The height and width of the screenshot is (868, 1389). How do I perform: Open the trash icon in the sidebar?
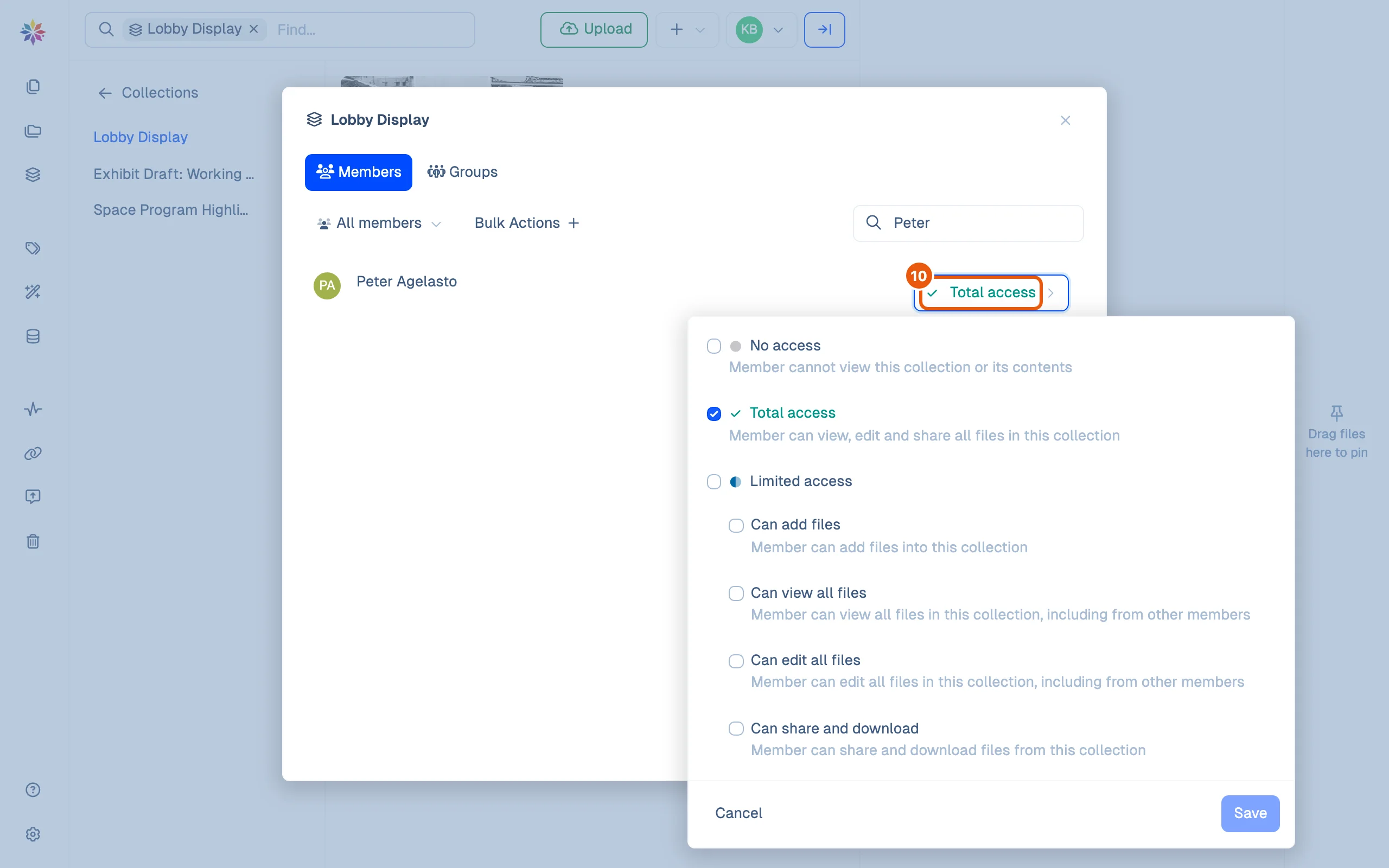(x=33, y=541)
